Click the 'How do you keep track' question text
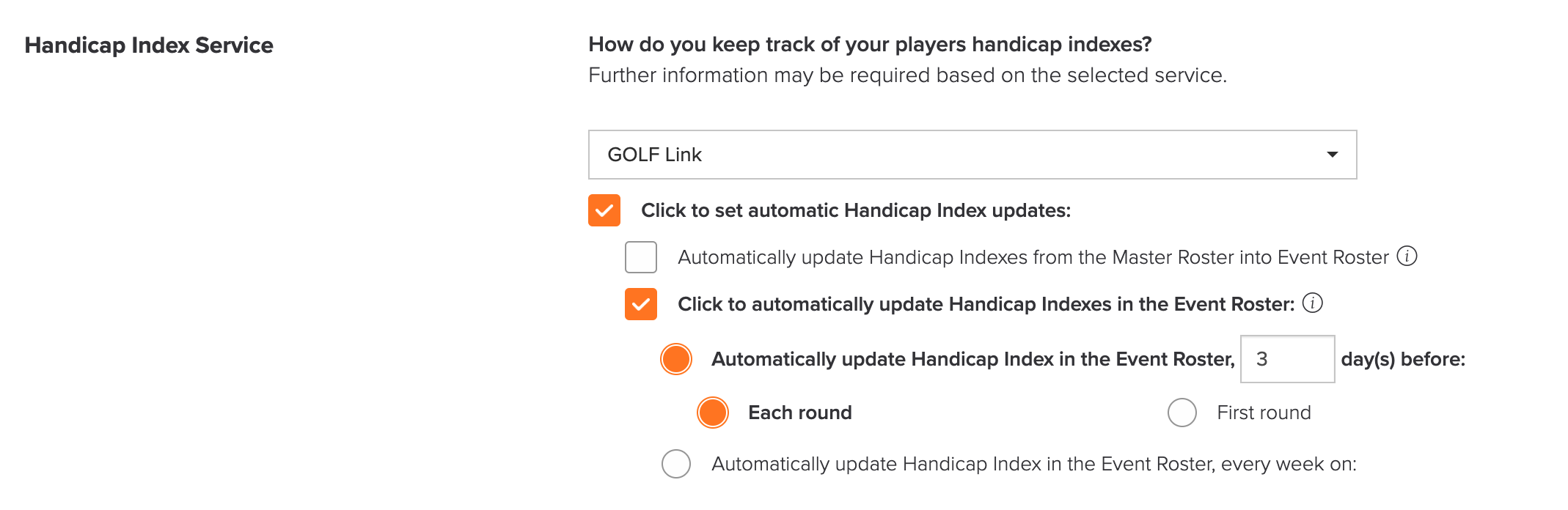This screenshot has width=1568, height=510. (870, 45)
